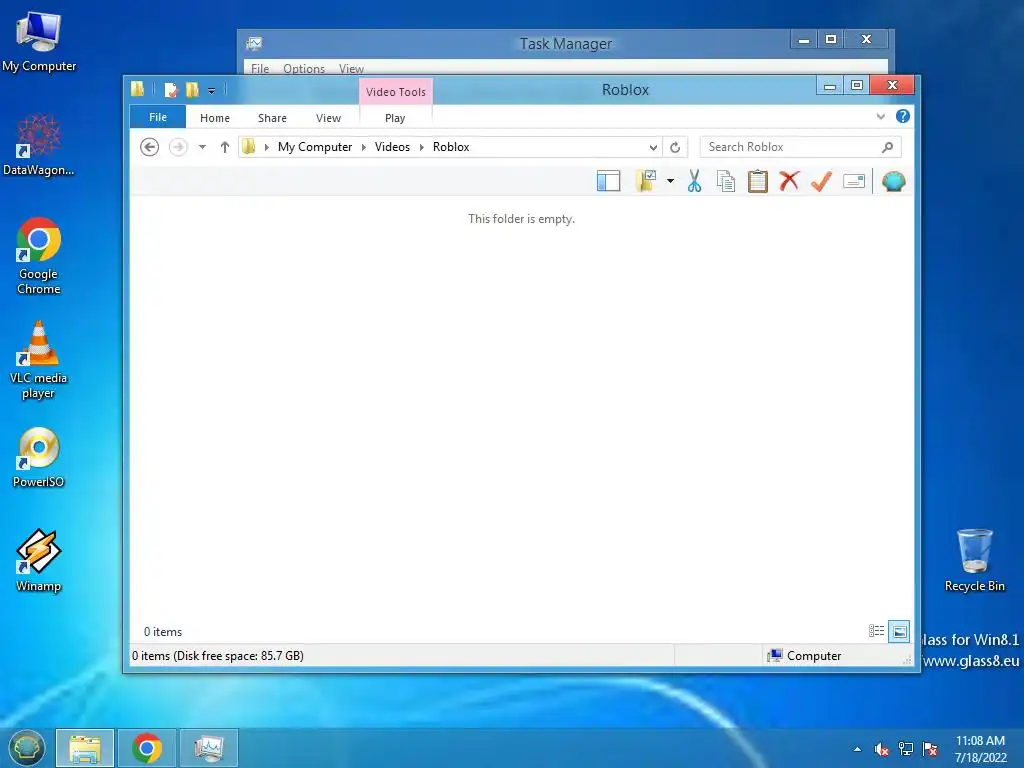
Task: Refresh the Roblox folder
Action: (675, 147)
